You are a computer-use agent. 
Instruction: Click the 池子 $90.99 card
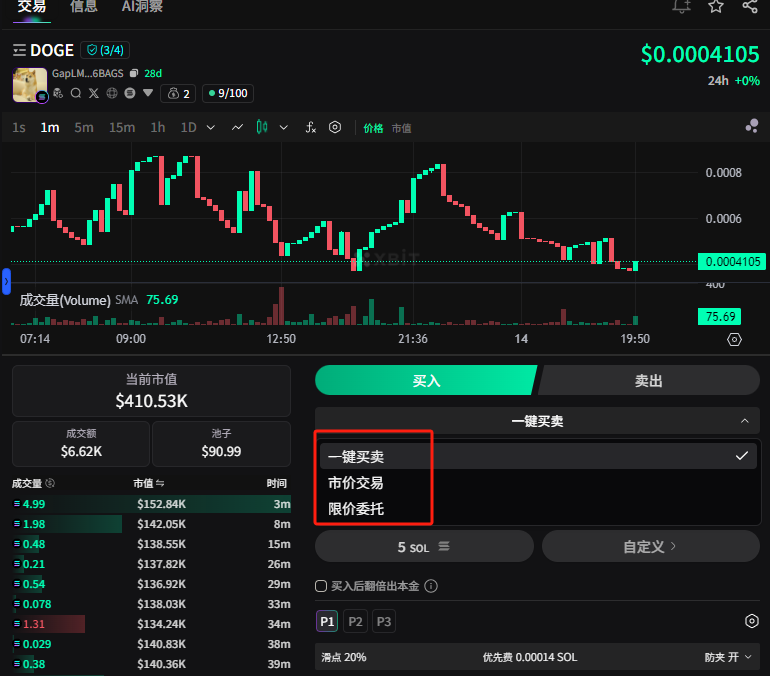coord(221,444)
